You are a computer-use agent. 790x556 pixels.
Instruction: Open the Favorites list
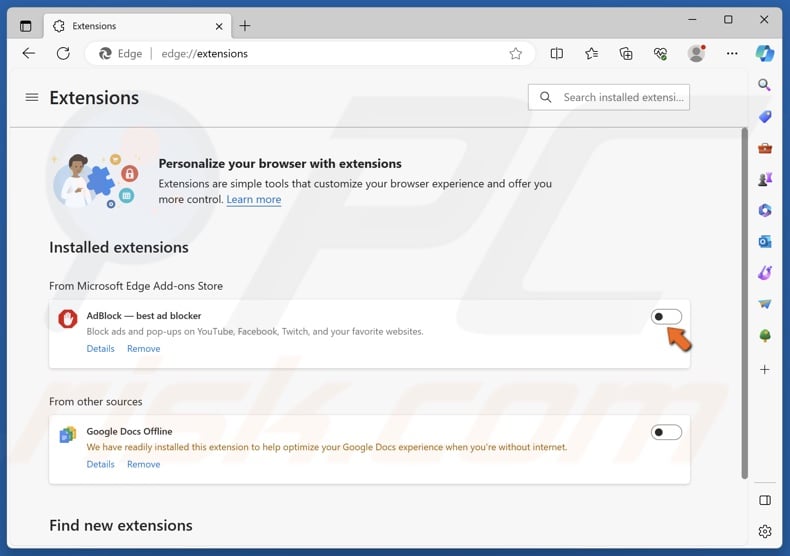[591, 53]
